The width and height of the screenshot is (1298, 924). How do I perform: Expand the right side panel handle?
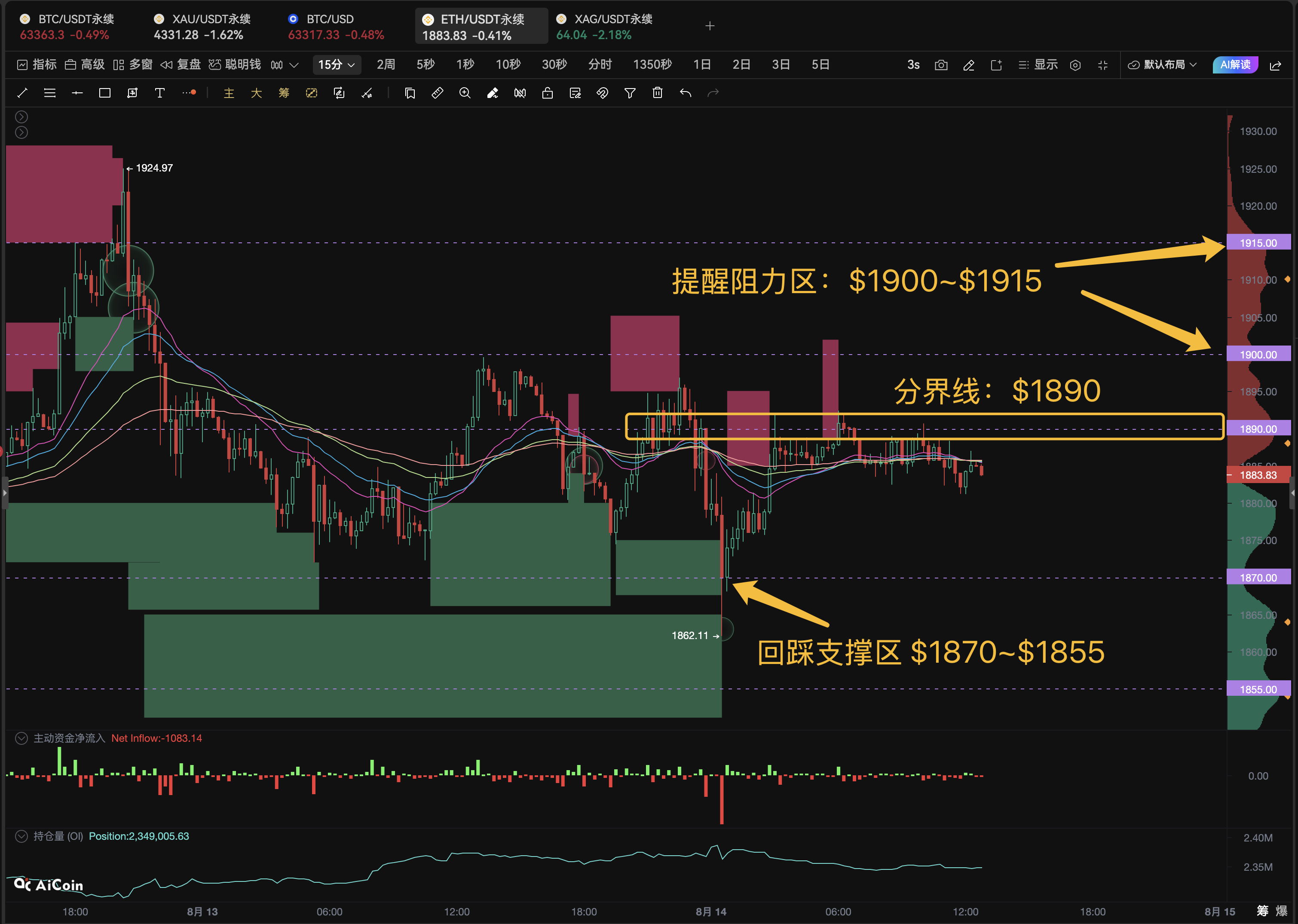[x=1293, y=493]
